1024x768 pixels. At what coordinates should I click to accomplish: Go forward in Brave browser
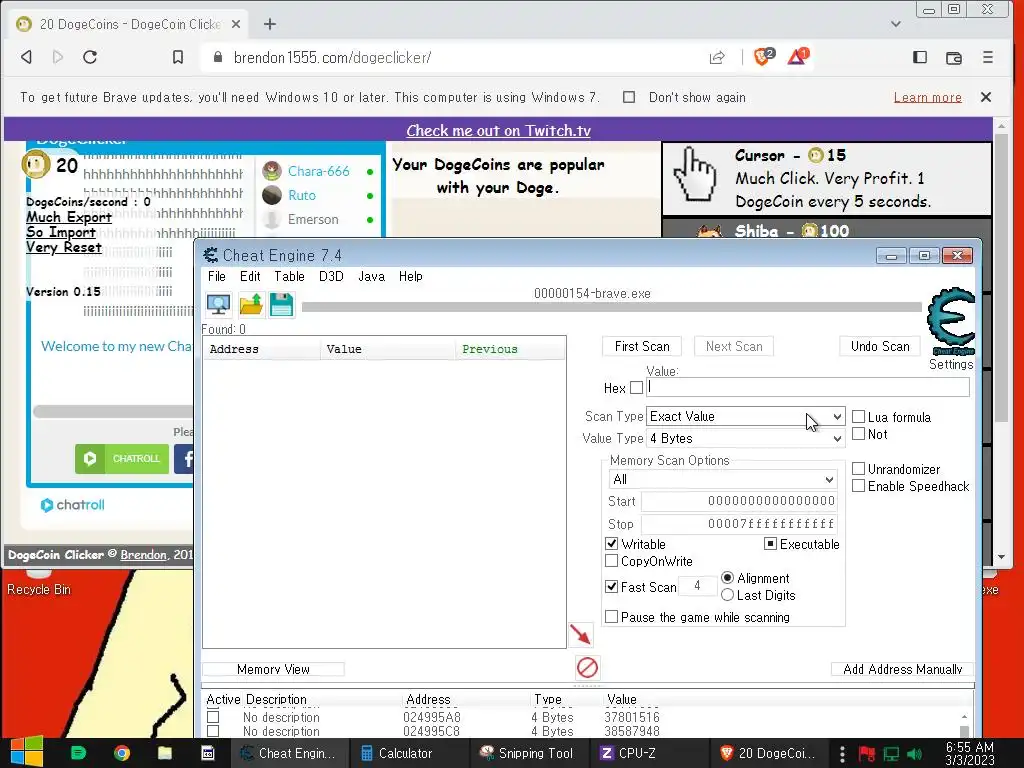coord(57,57)
